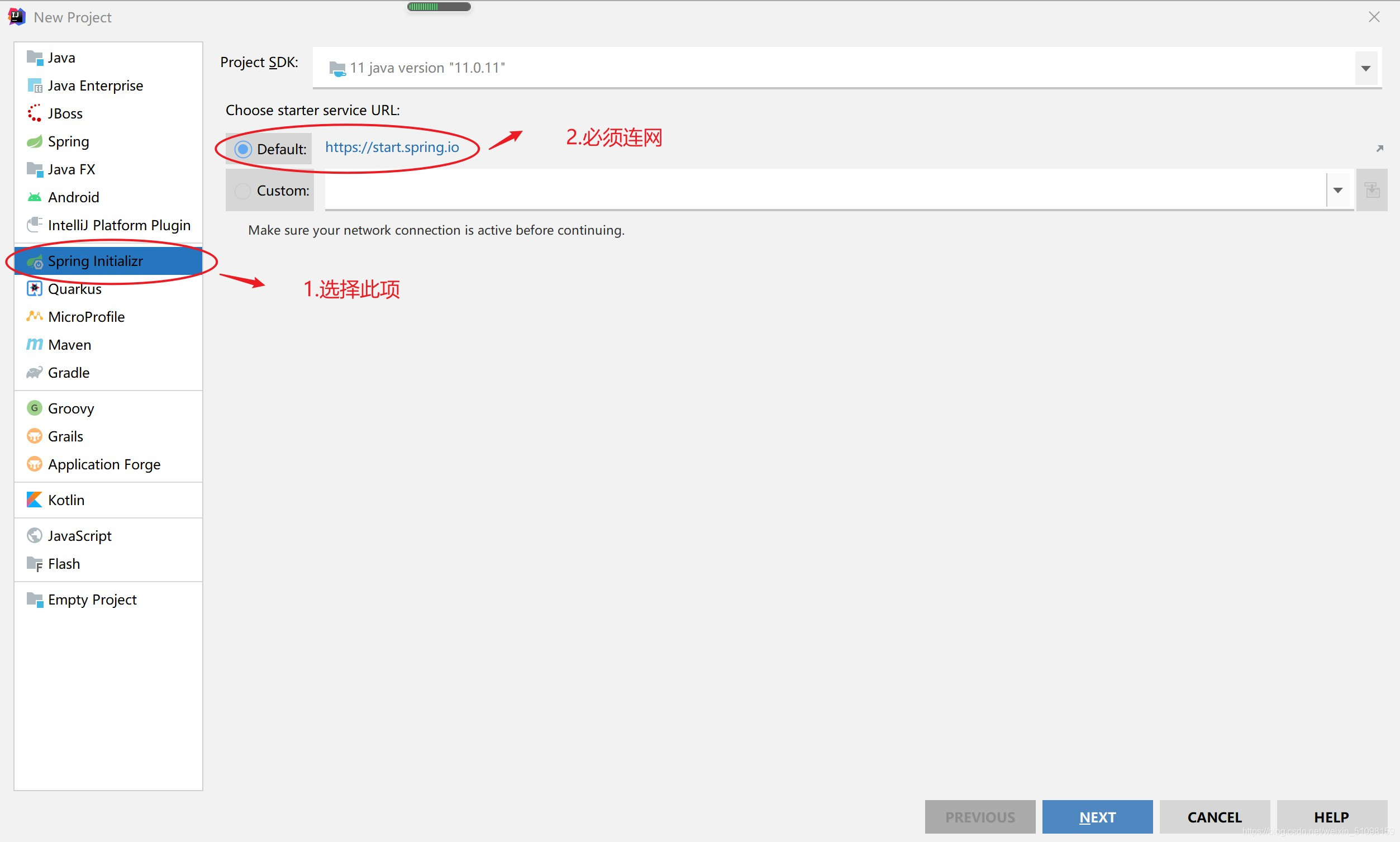Choose the Gradle project type
The height and width of the screenshot is (842, 1400).
tap(108, 373)
